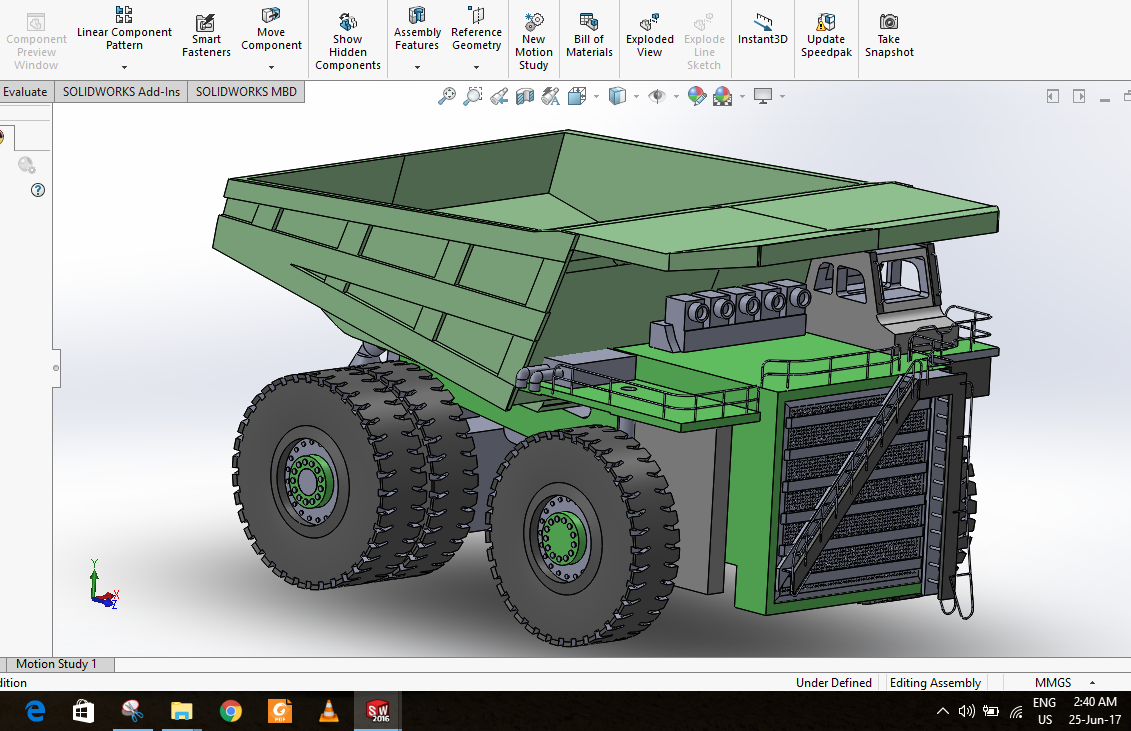Toggle Hide/Show Items eye icon
This screenshot has height=731, width=1131.
click(656, 96)
